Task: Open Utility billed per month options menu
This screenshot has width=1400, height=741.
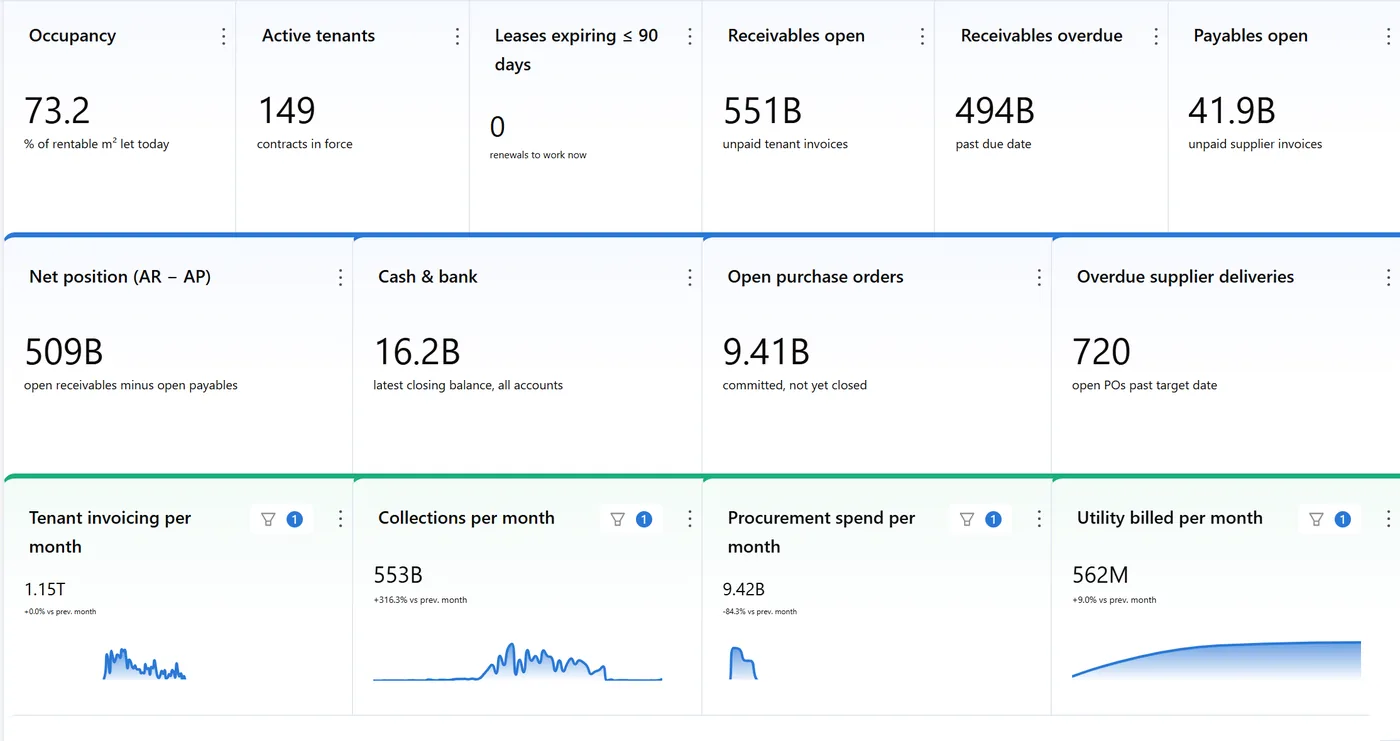Action: [x=1388, y=518]
